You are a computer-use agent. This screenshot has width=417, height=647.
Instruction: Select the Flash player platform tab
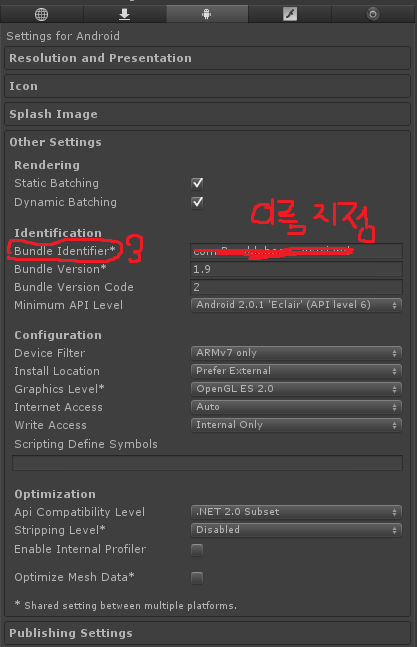click(x=290, y=14)
